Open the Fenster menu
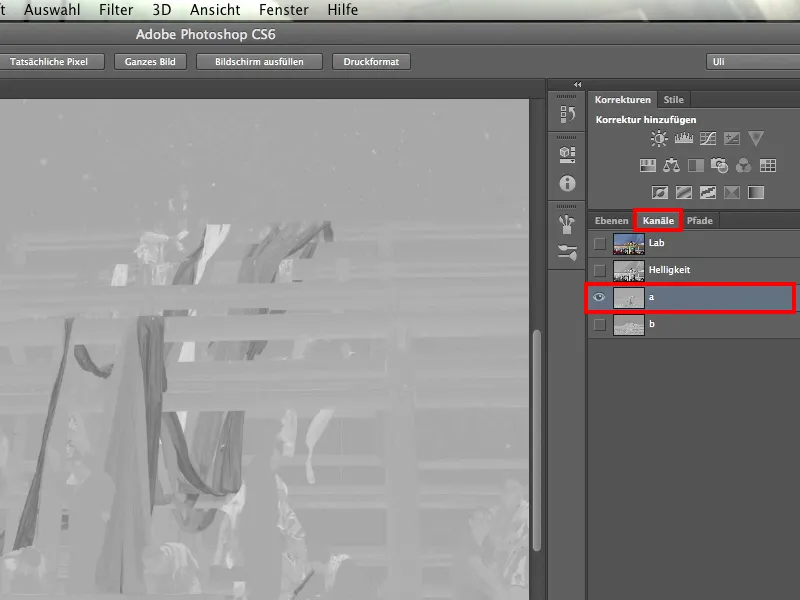This screenshot has height=600, width=800. tap(284, 10)
